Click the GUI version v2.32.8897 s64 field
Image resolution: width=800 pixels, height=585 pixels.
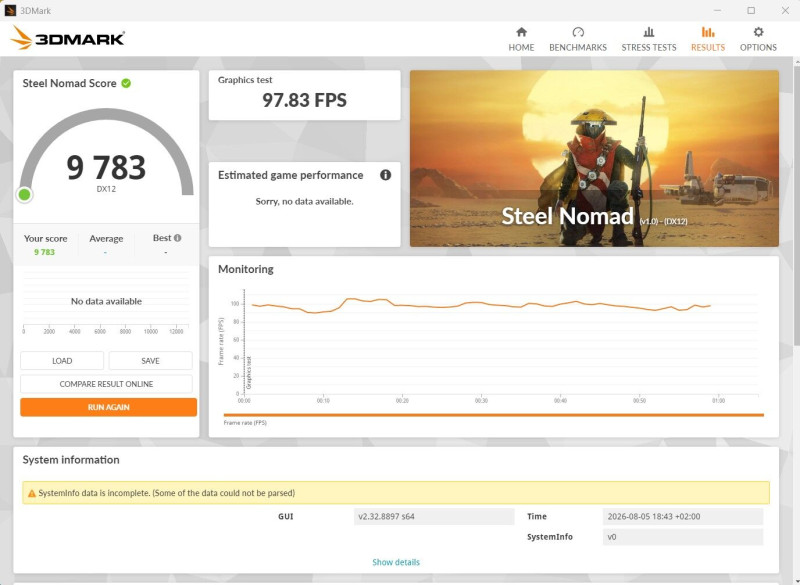click(x=434, y=516)
